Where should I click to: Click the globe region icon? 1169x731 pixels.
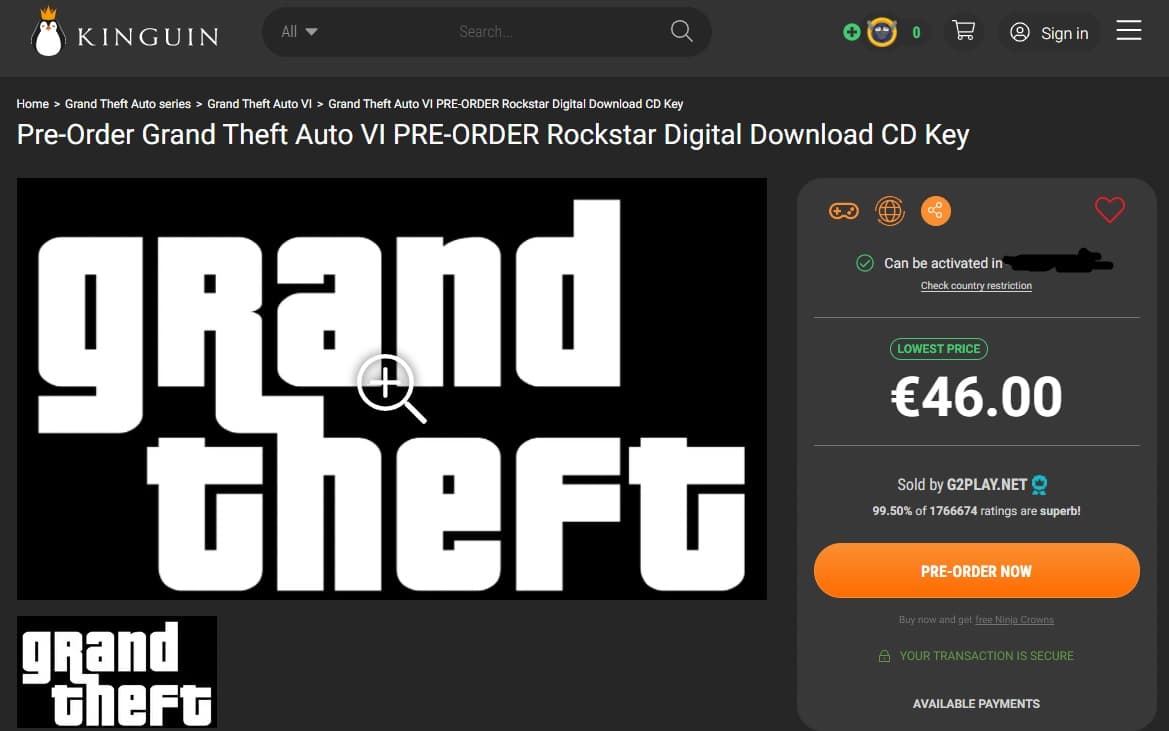point(889,211)
